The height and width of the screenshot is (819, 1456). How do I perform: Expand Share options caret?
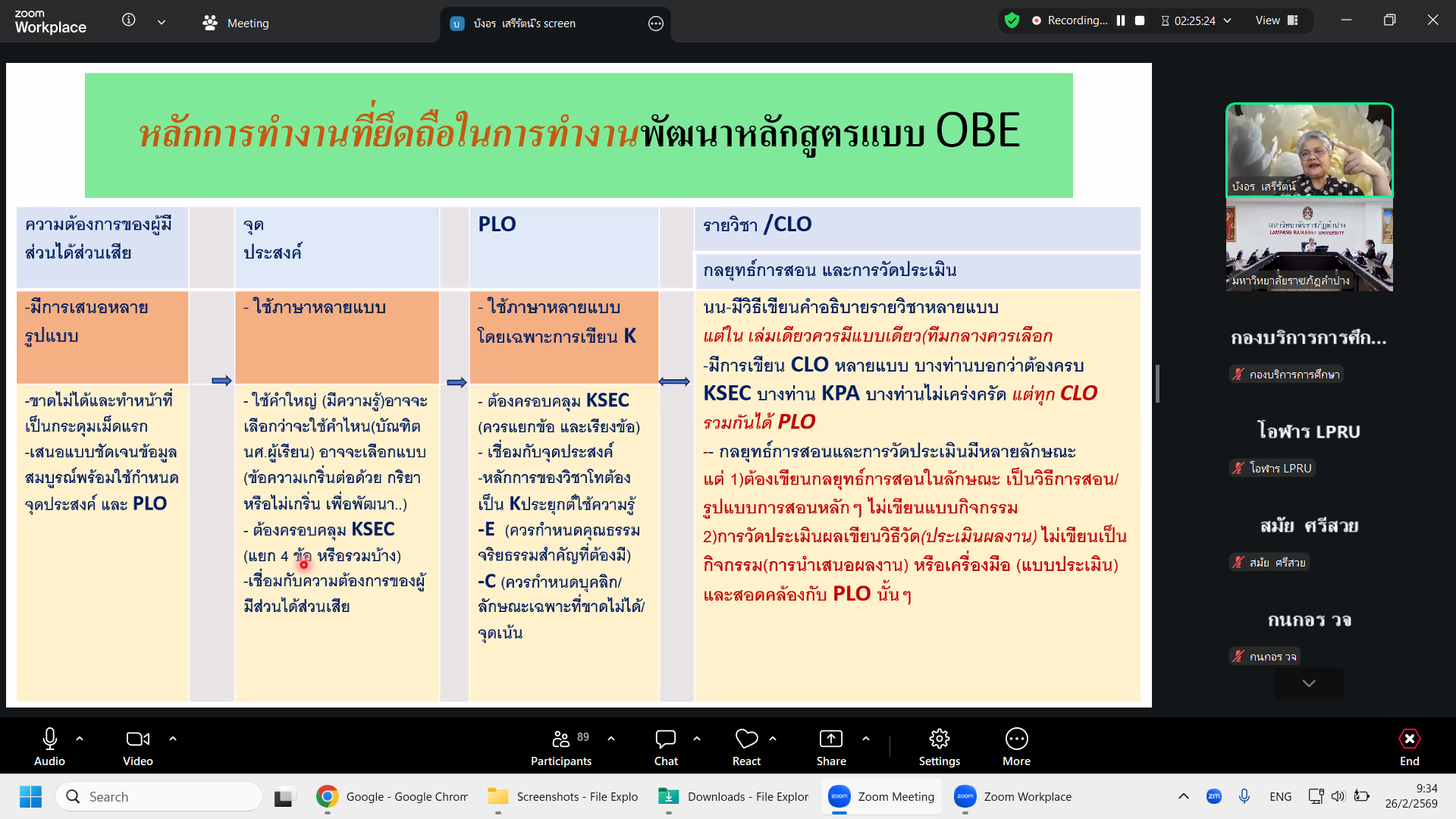866,738
